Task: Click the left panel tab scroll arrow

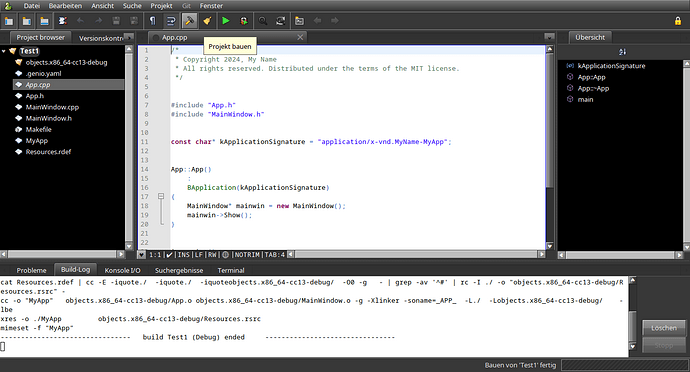Action: click(x=129, y=37)
